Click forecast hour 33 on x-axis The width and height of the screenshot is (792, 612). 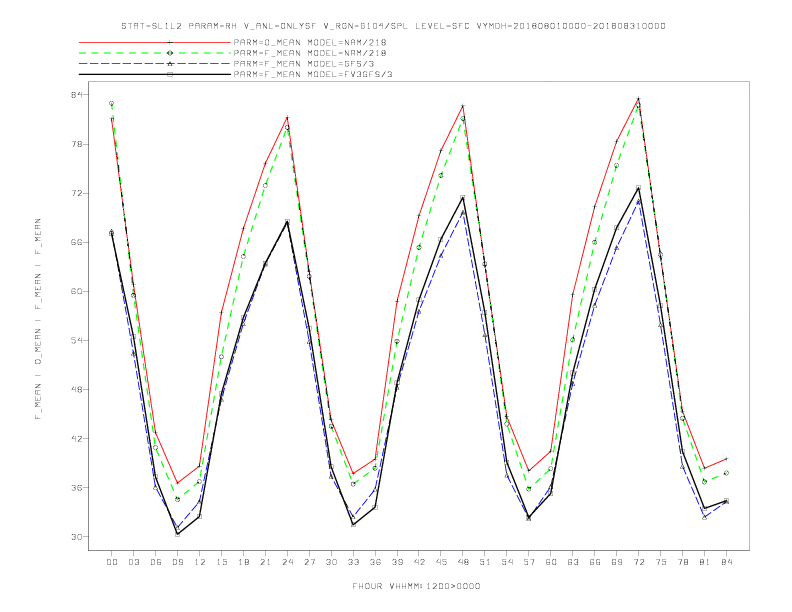(x=353, y=562)
